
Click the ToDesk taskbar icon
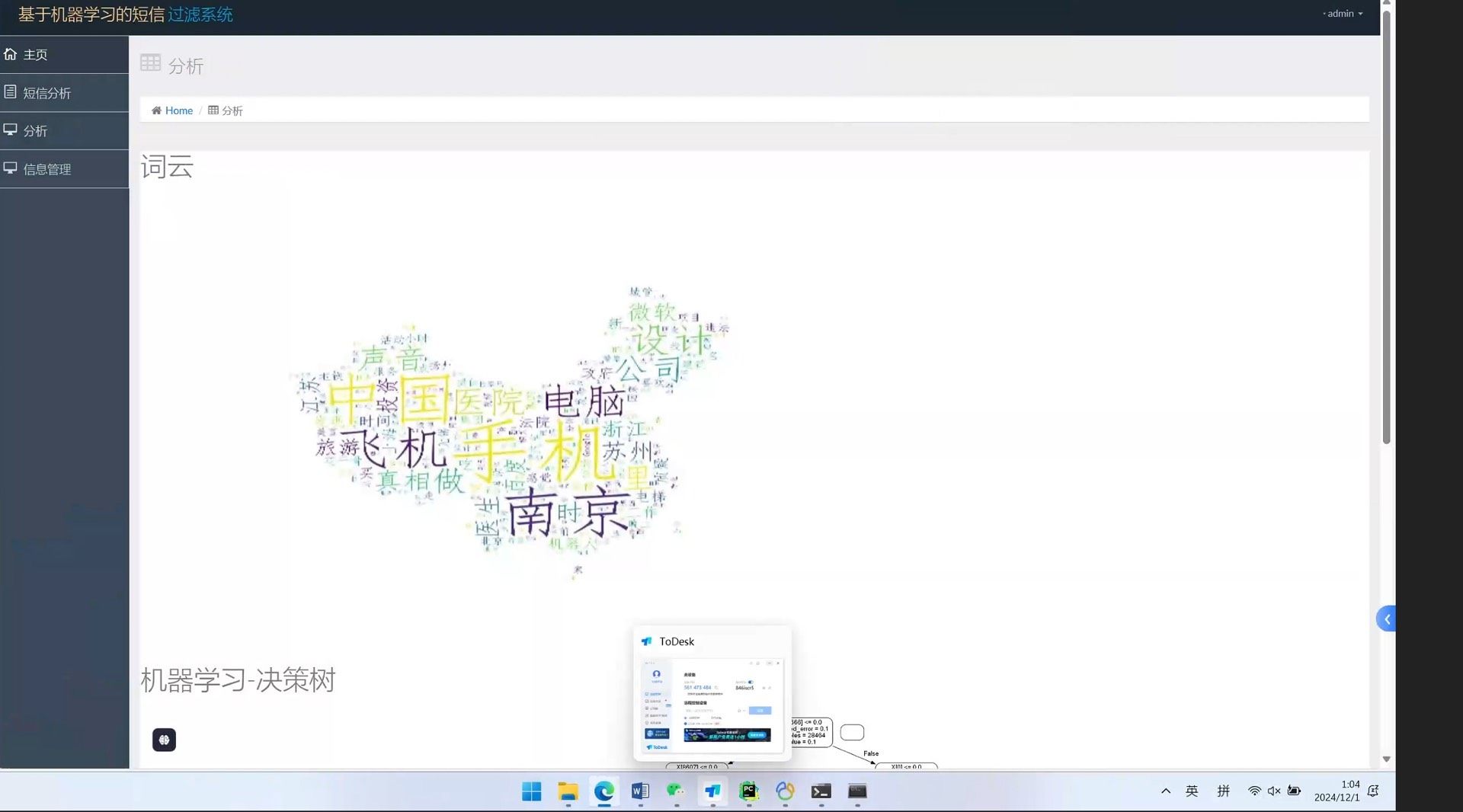(x=712, y=791)
